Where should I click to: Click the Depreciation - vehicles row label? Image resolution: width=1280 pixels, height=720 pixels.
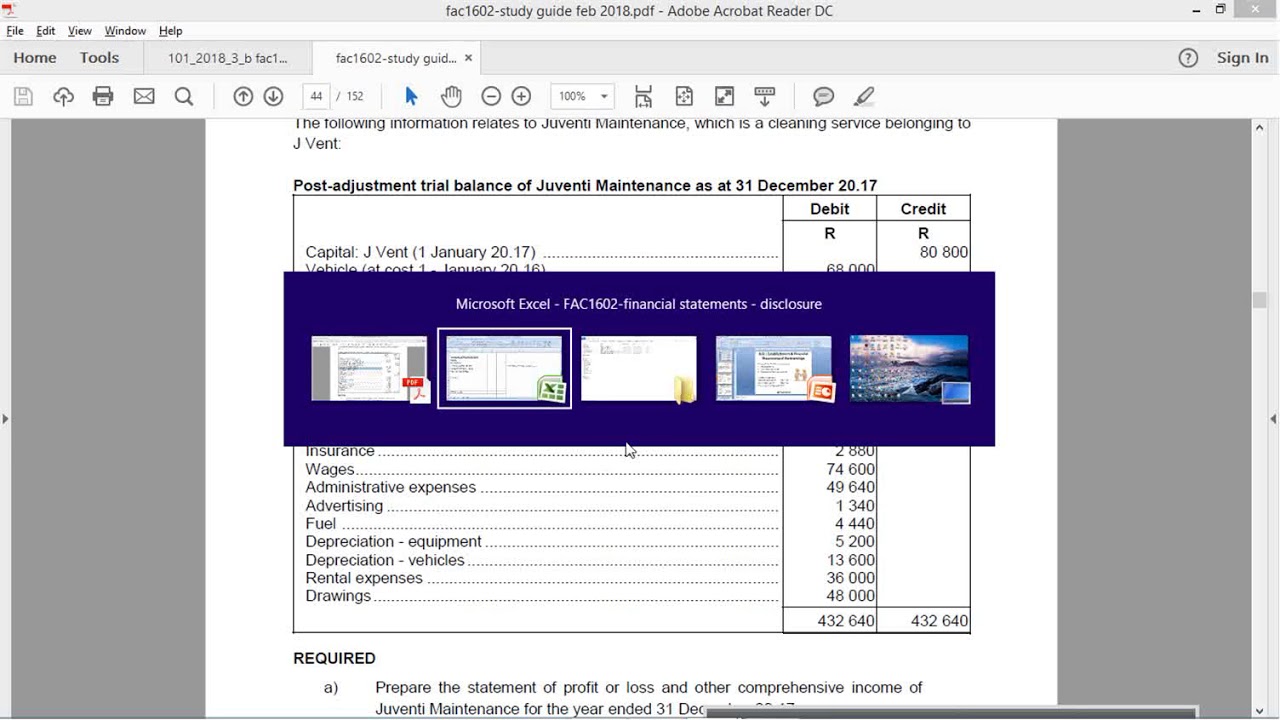[x=385, y=560]
